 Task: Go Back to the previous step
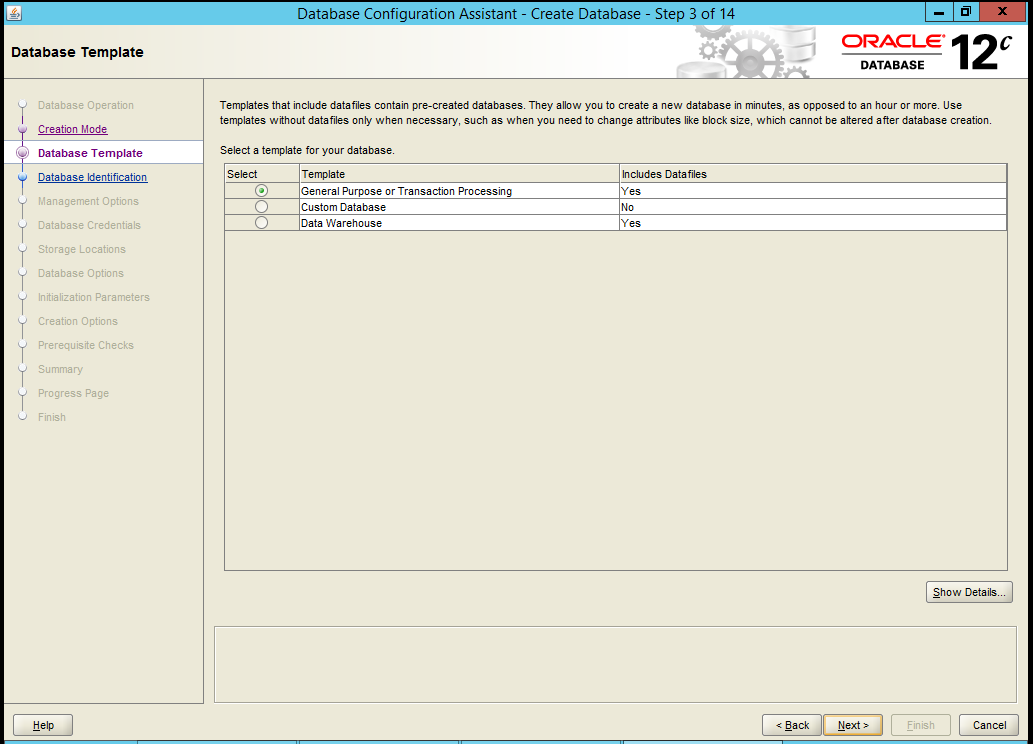point(792,725)
